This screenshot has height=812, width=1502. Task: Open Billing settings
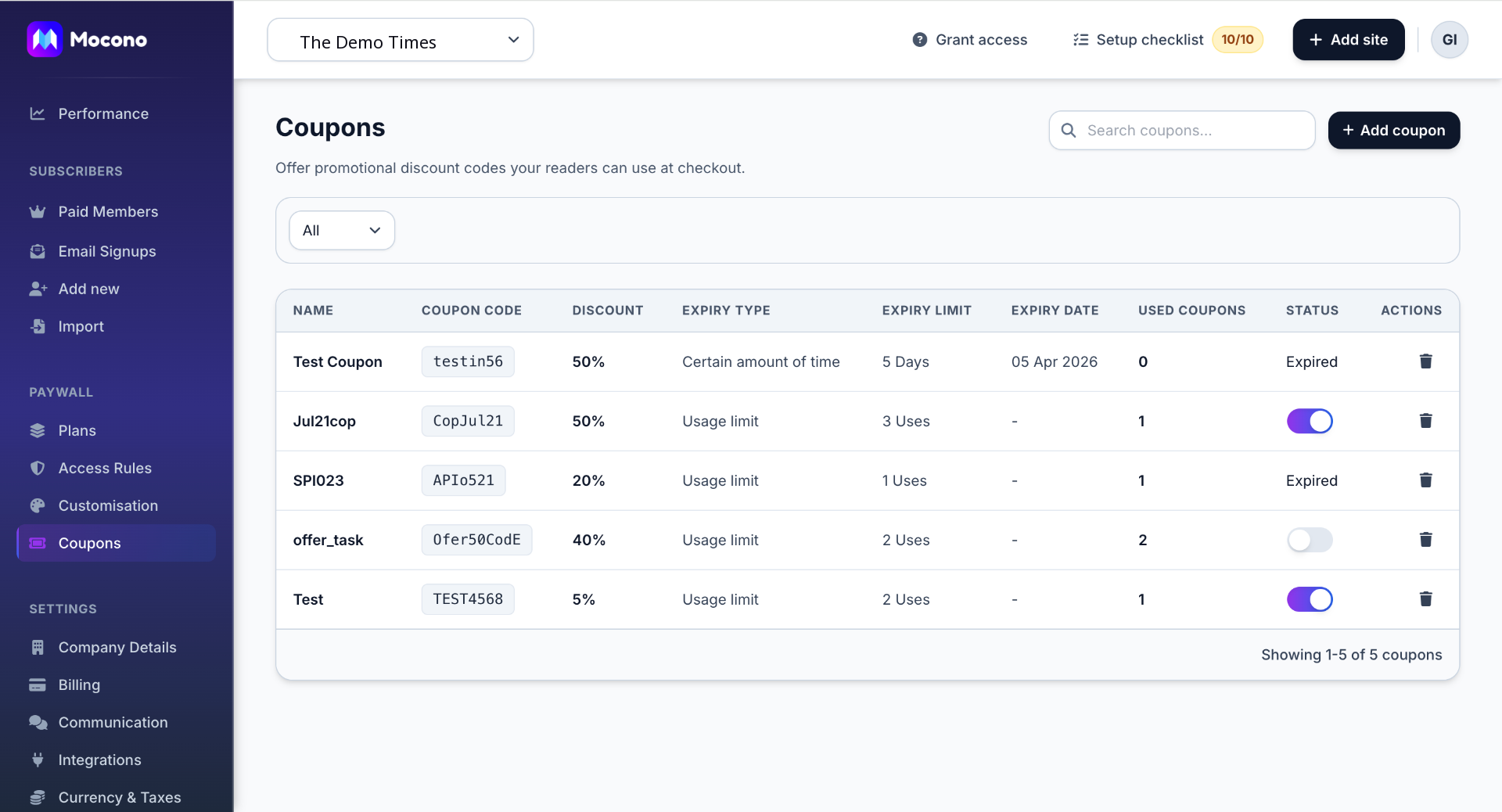[x=79, y=684]
